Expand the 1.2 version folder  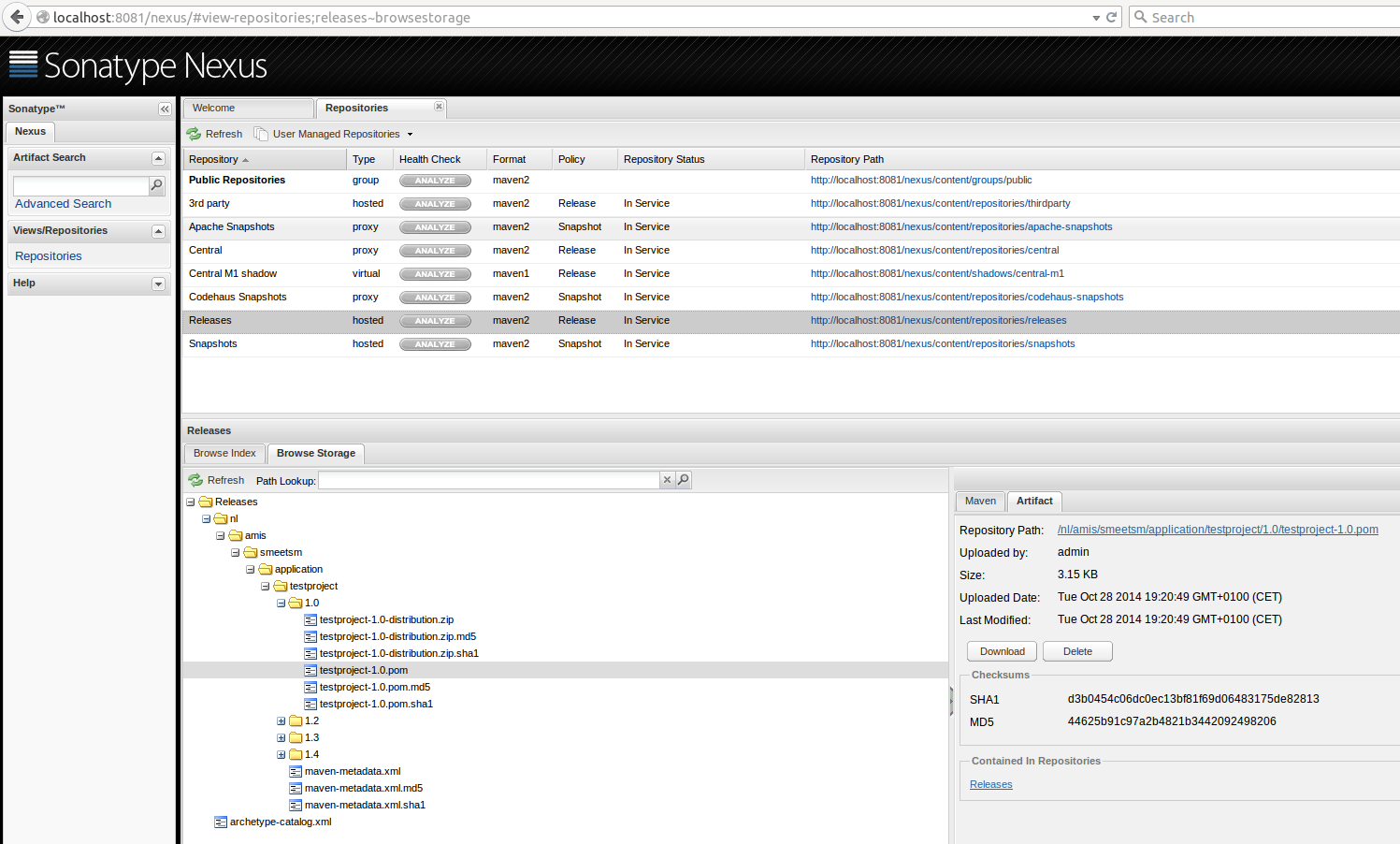pyautogui.click(x=281, y=721)
